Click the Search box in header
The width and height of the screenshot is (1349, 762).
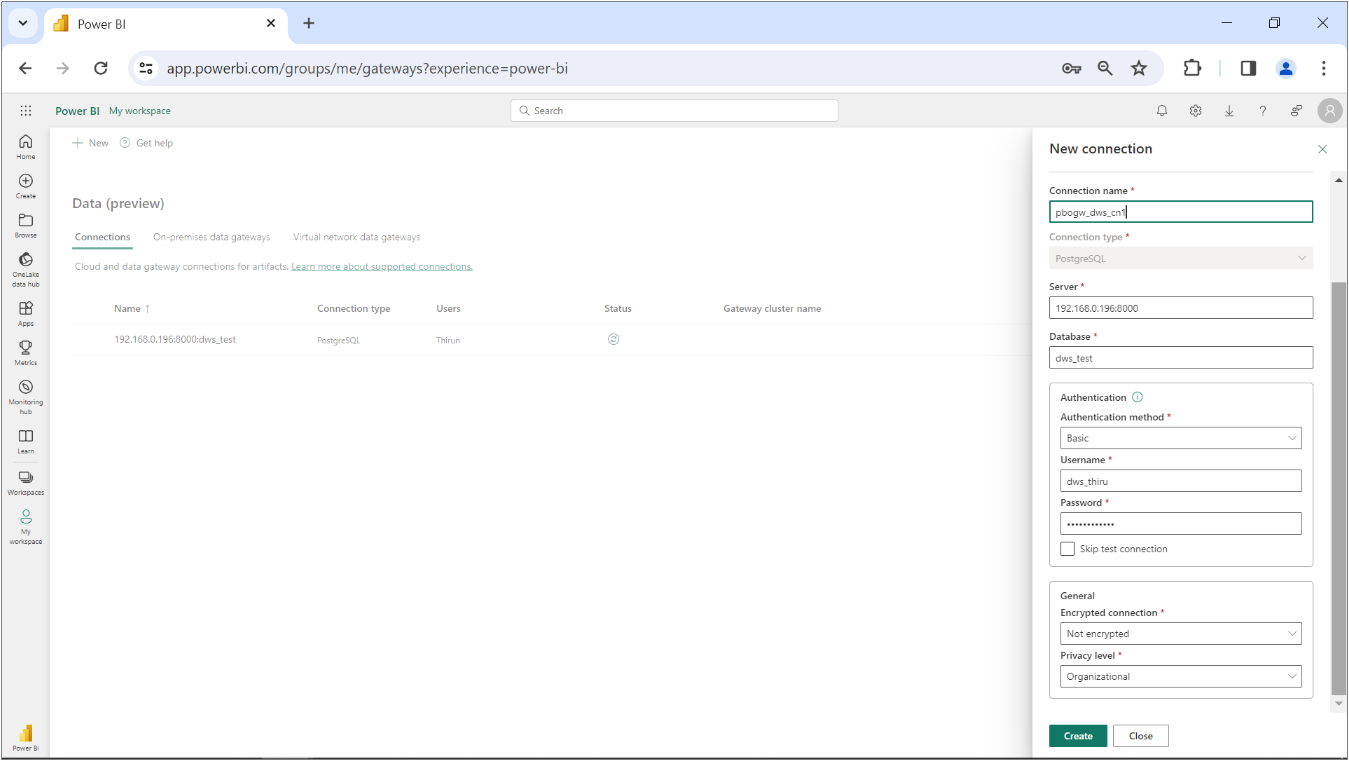674,111
